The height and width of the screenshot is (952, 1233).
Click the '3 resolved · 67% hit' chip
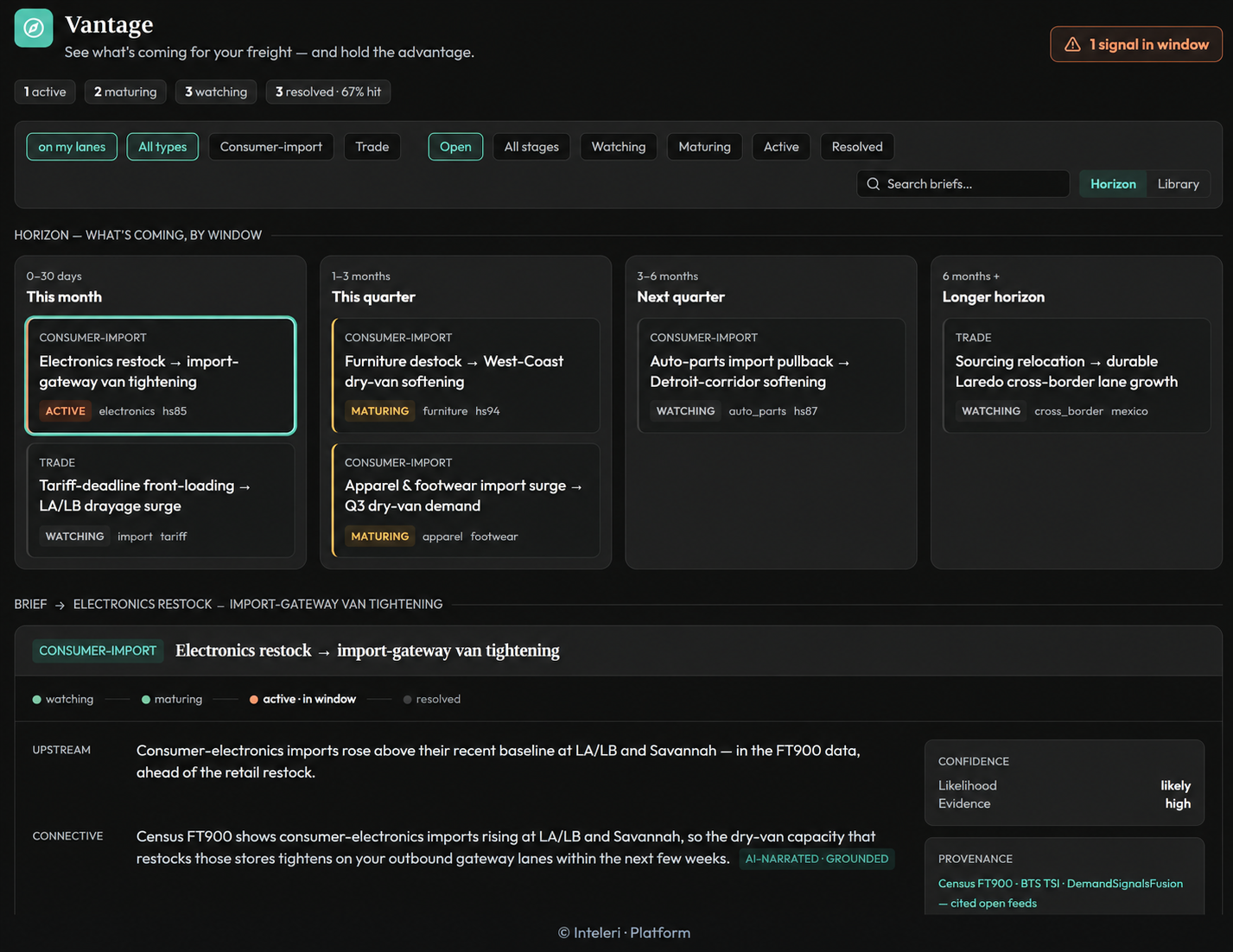pyautogui.click(x=328, y=92)
